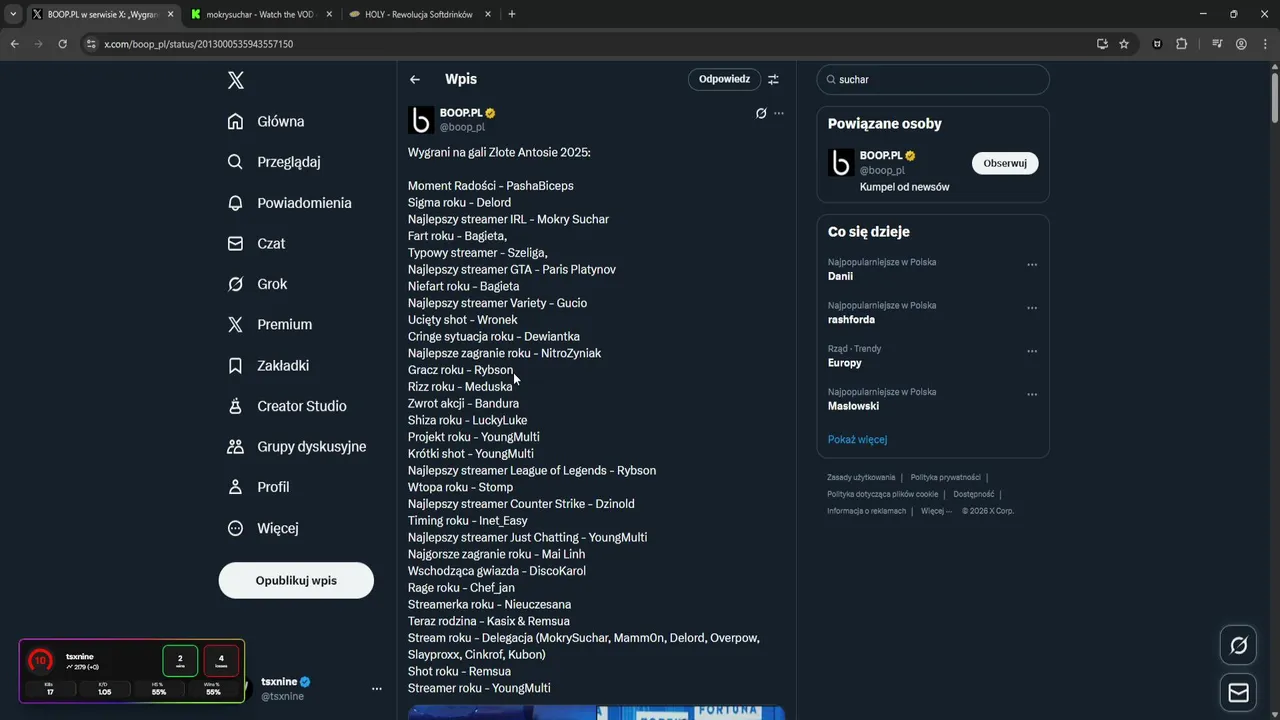
Task: Click search field containing suchar
Action: (933, 79)
